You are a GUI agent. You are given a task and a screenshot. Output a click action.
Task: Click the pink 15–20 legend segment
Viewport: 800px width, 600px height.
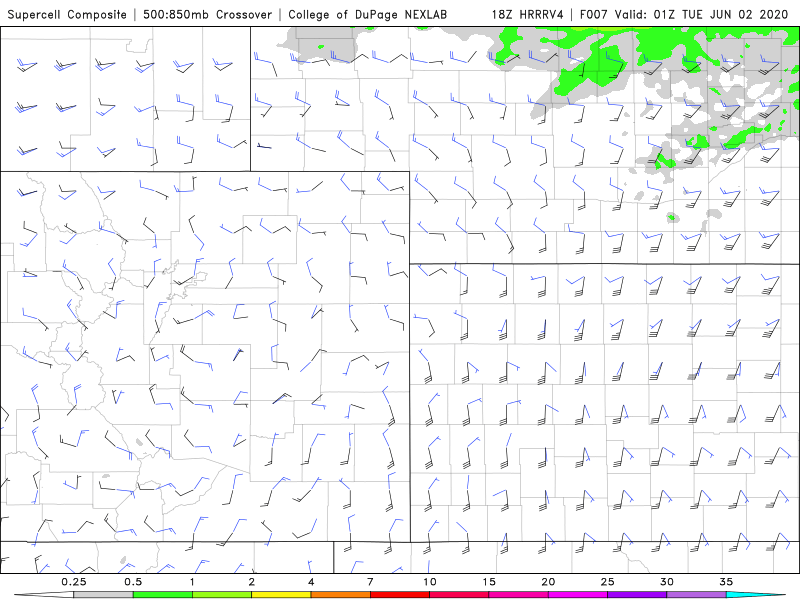coord(518,595)
